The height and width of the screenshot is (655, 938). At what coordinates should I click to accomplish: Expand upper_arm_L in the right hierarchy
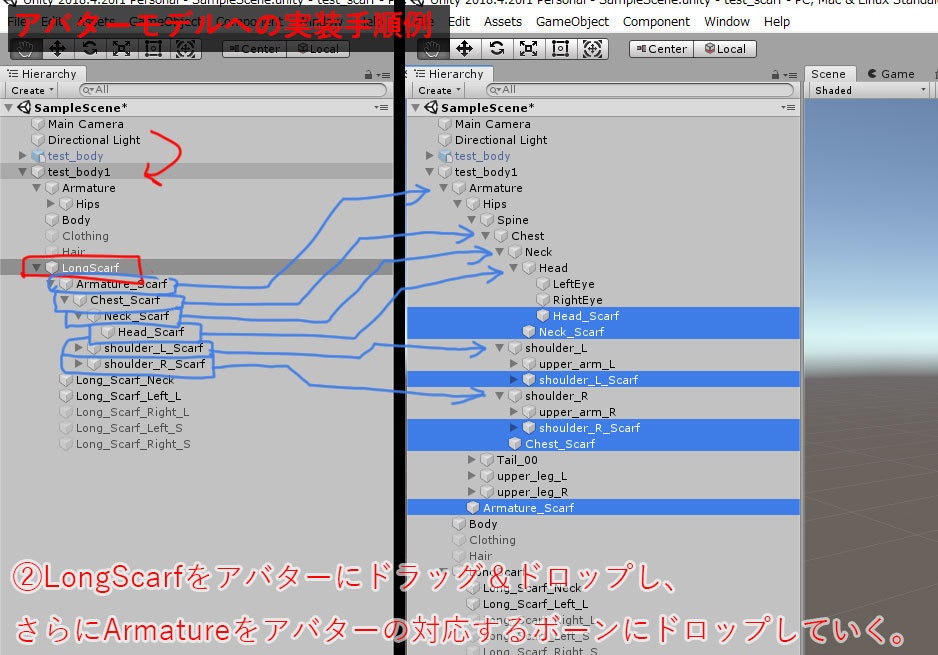tap(514, 364)
